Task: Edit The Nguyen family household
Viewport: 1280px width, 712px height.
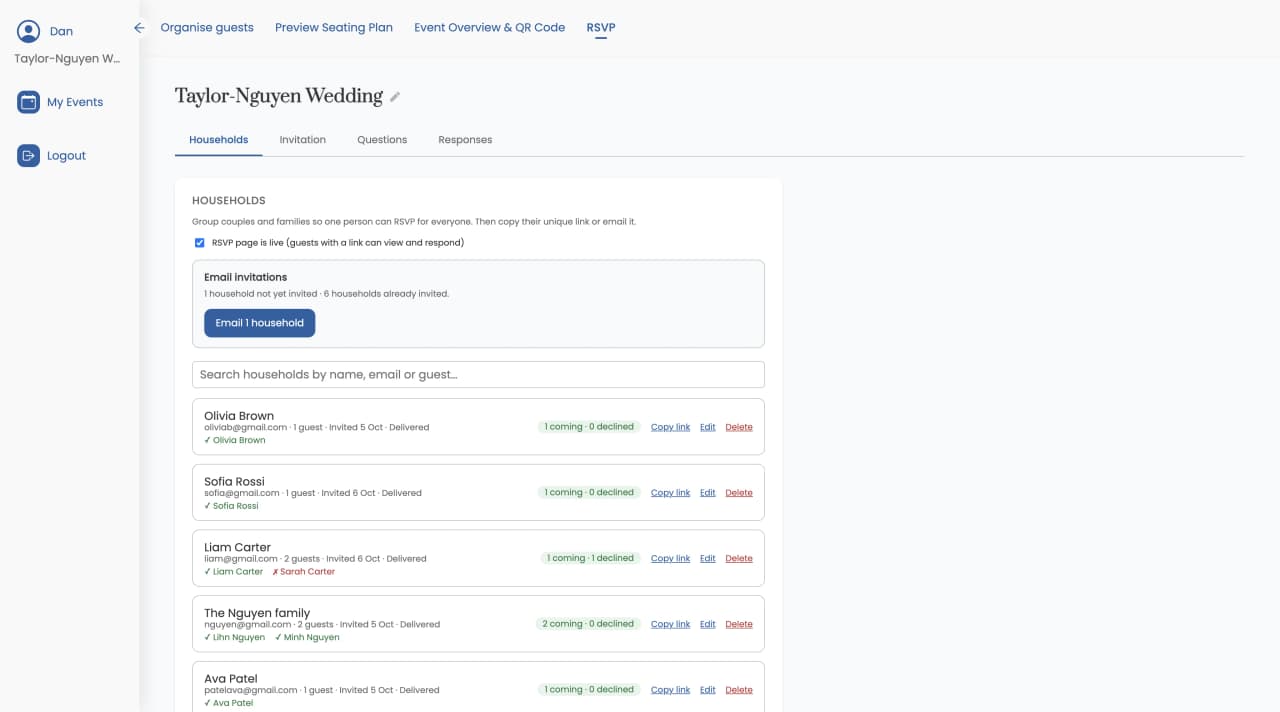Action: [x=708, y=624]
